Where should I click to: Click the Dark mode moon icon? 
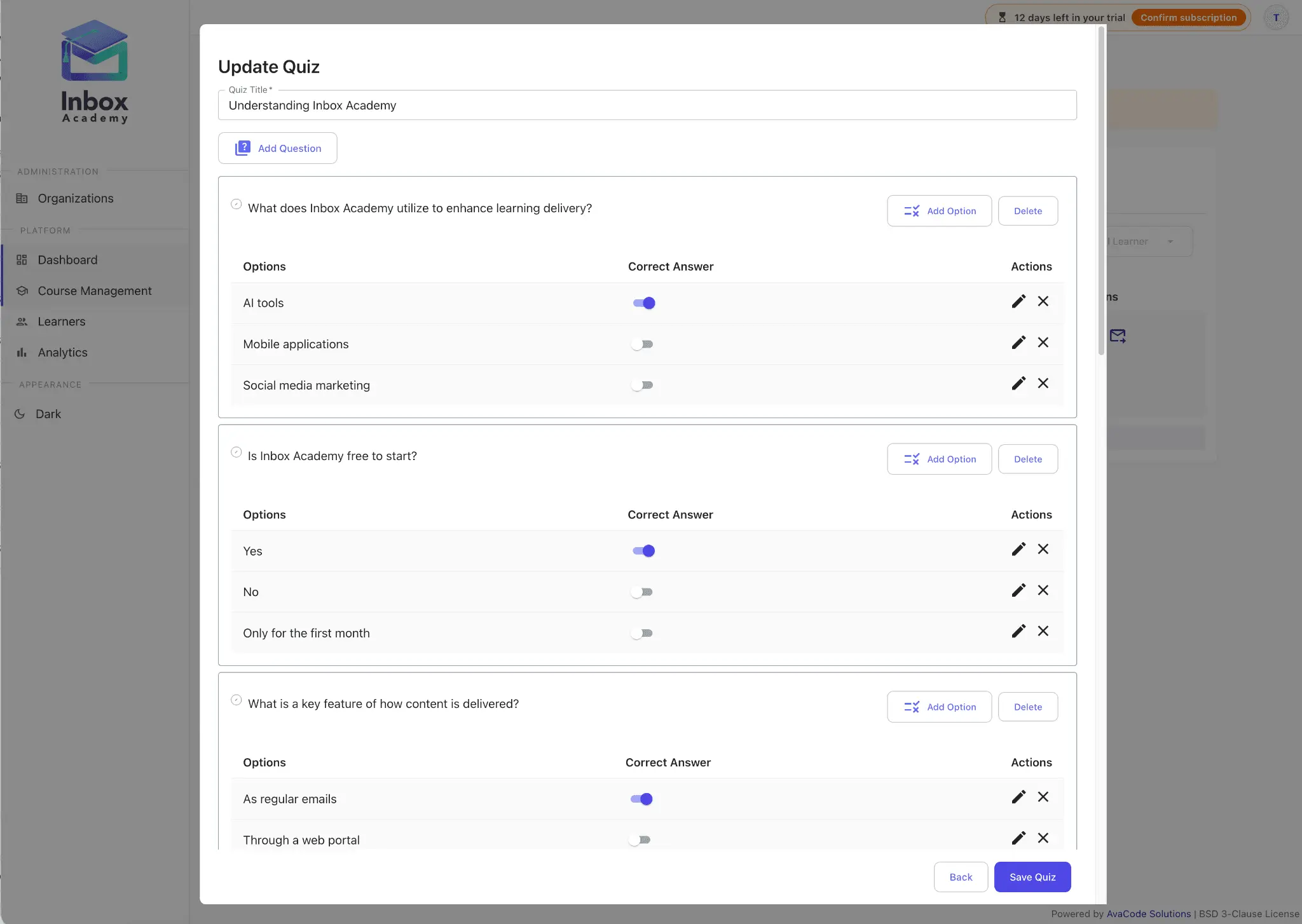click(20, 414)
